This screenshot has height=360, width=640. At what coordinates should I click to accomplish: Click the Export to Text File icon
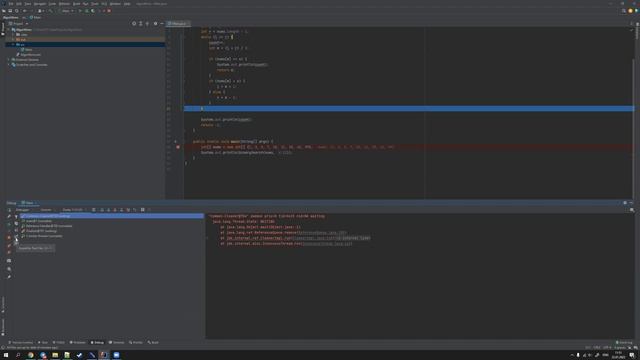16,236
